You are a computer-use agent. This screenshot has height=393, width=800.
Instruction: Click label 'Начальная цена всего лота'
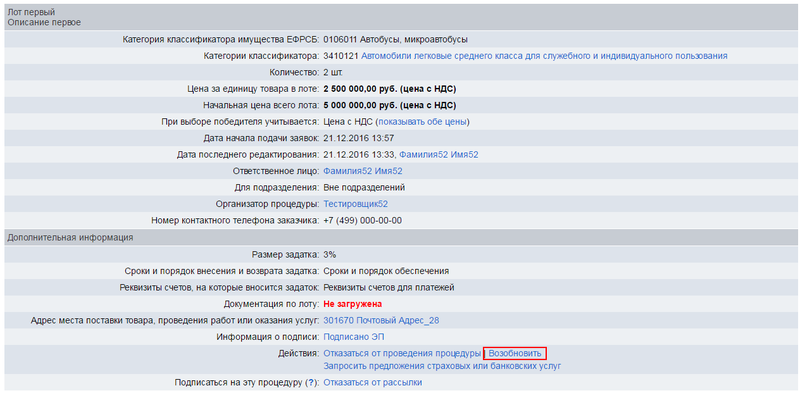(262, 106)
